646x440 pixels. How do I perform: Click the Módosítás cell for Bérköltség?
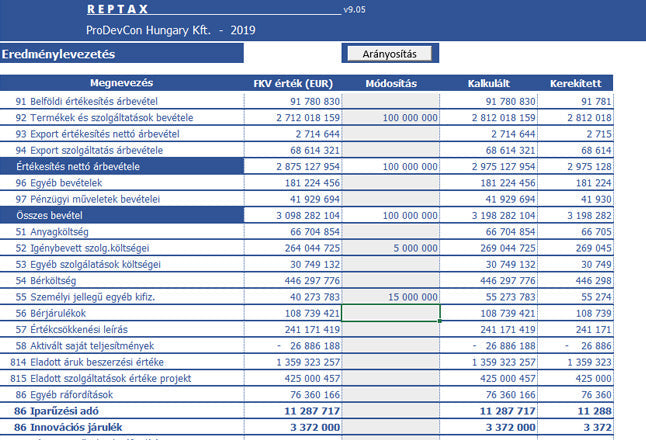coord(391,281)
